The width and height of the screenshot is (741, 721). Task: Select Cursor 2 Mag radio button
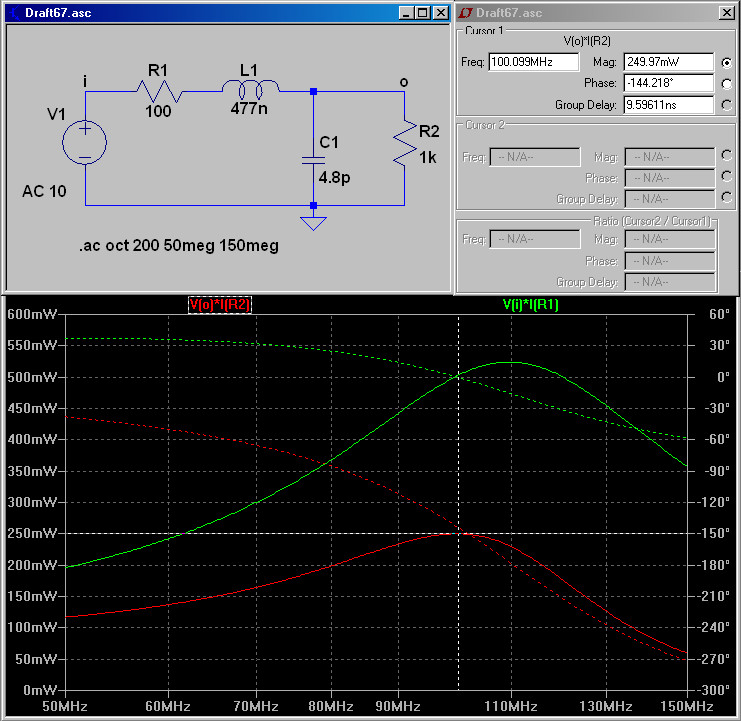tap(727, 155)
